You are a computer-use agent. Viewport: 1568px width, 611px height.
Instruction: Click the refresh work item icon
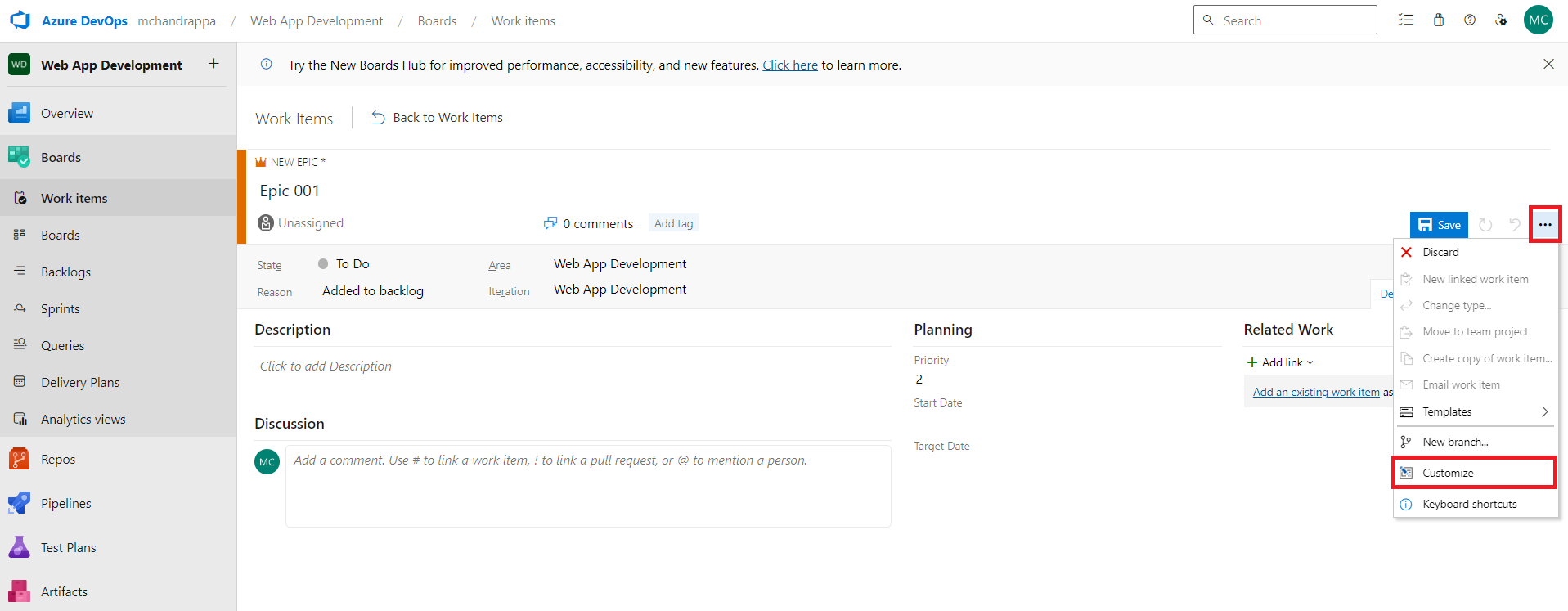pyautogui.click(x=1485, y=225)
